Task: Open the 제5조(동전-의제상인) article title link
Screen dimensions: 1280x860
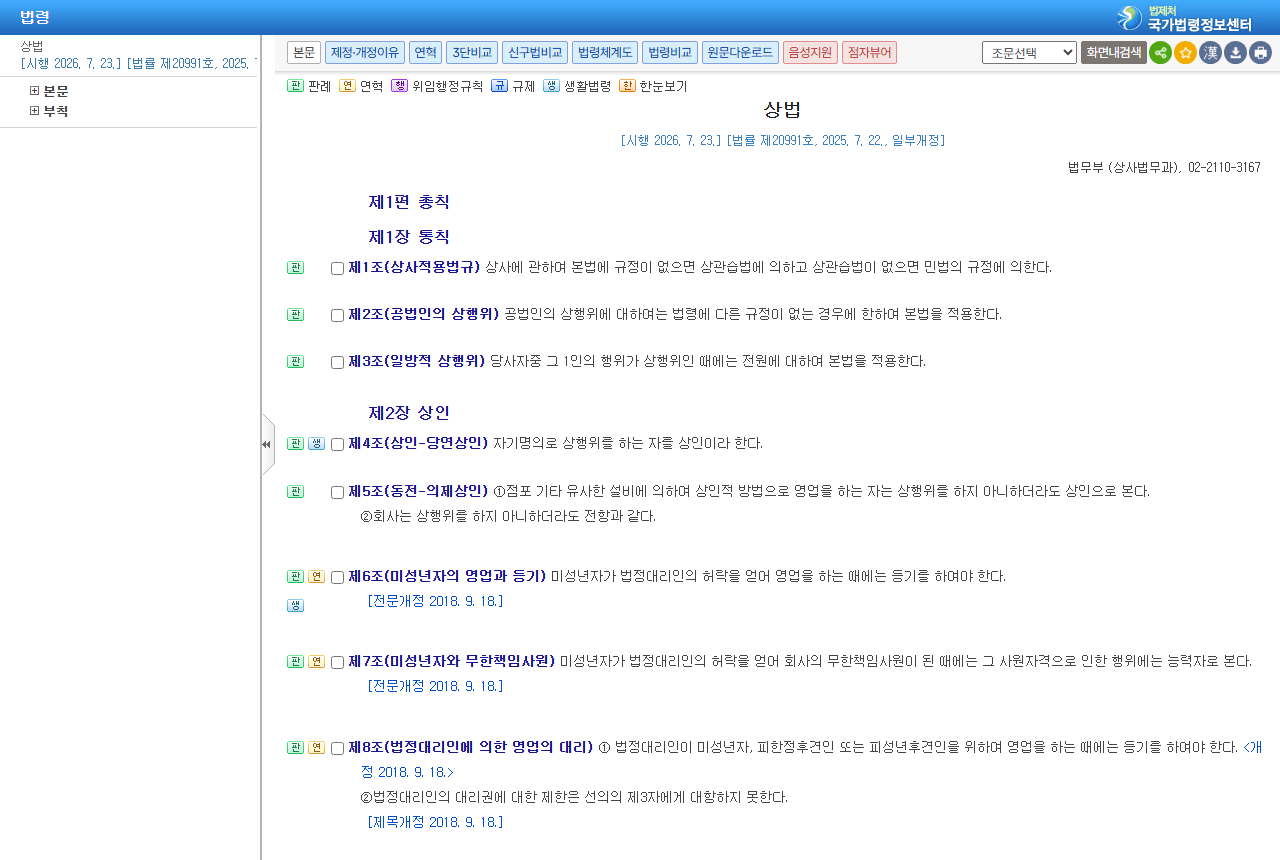Action: pyautogui.click(x=418, y=491)
